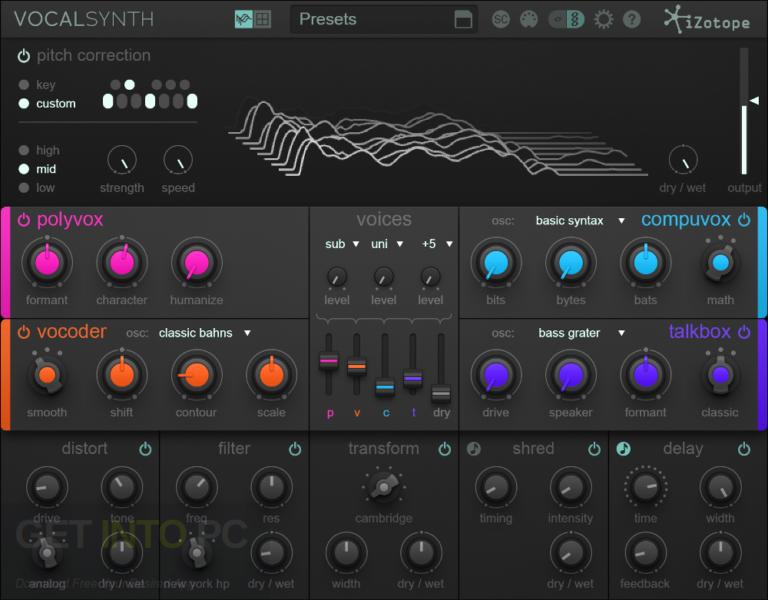Toggle the shred tempo sync note icon
This screenshot has width=768, height=600.
point(474,449)
